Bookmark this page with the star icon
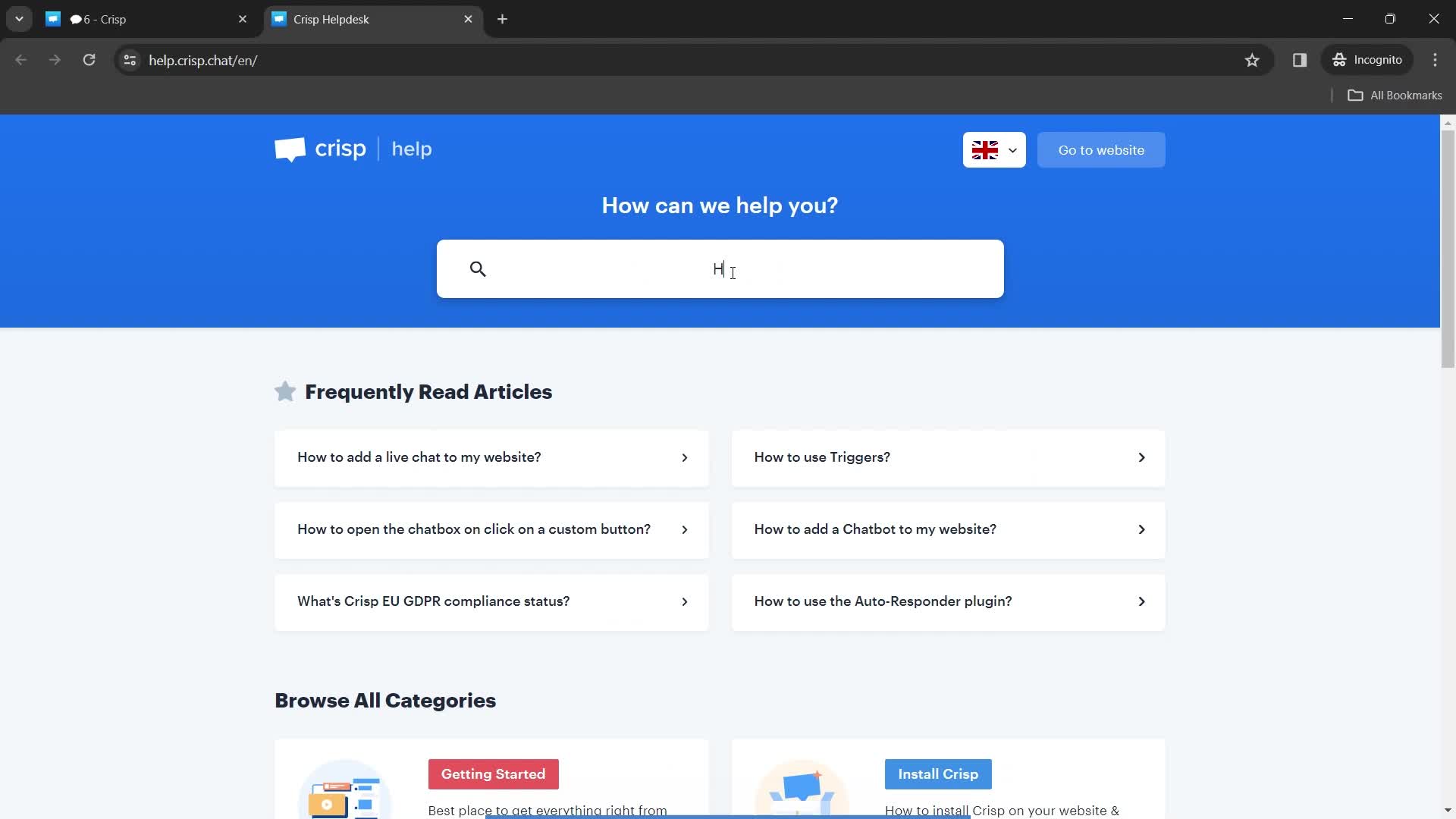Screen dimensions: 1456x819 click(1252, 60)
